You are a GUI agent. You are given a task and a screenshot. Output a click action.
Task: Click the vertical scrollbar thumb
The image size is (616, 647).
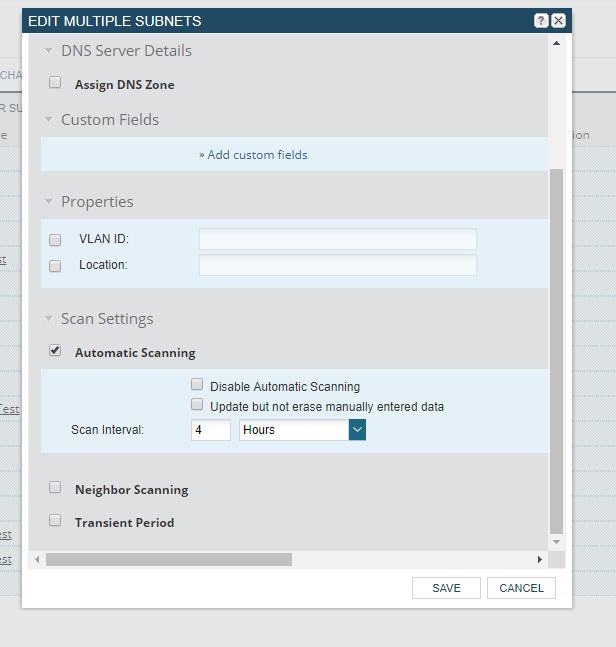(x=557, y=352)
